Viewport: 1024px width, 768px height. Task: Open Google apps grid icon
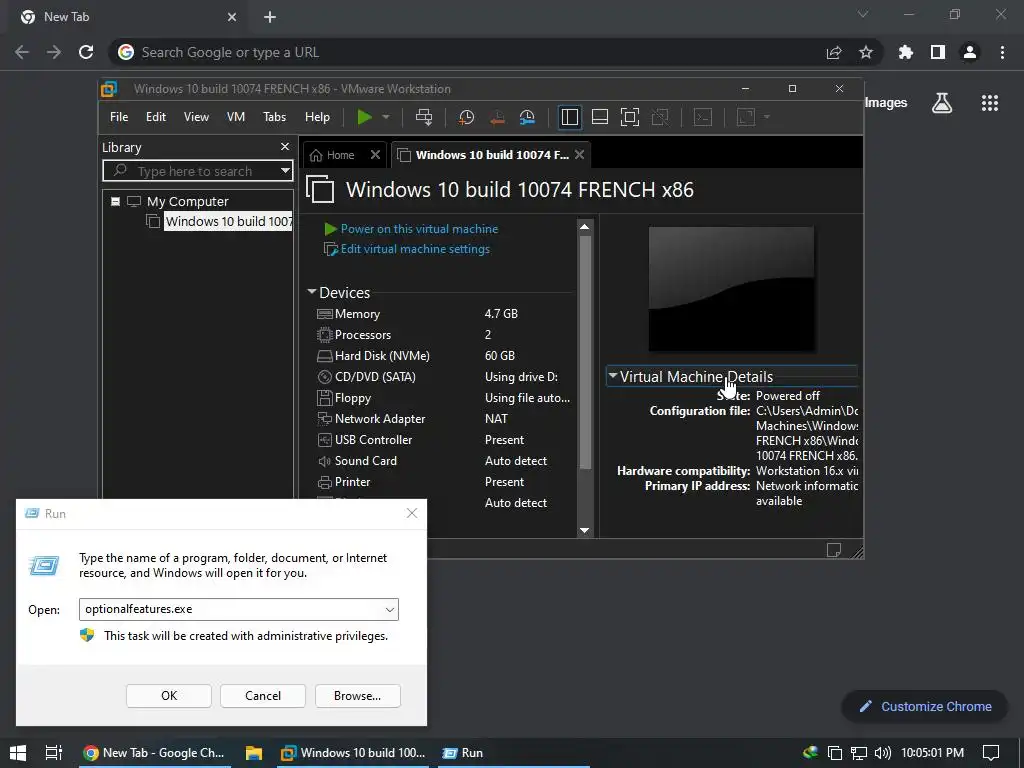(x=990, y=103)
